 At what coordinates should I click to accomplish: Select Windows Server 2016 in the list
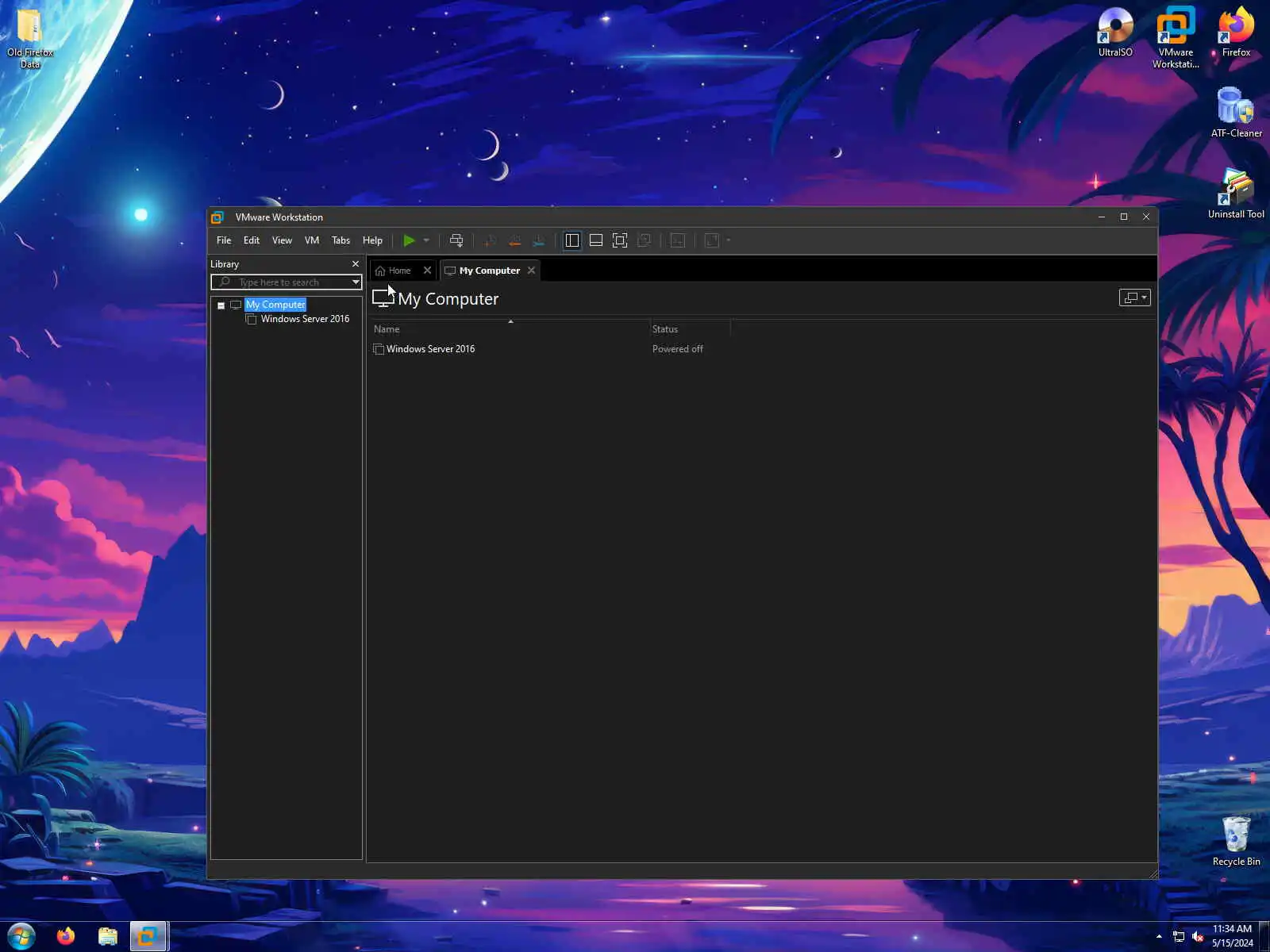click(x=430, y=349)
